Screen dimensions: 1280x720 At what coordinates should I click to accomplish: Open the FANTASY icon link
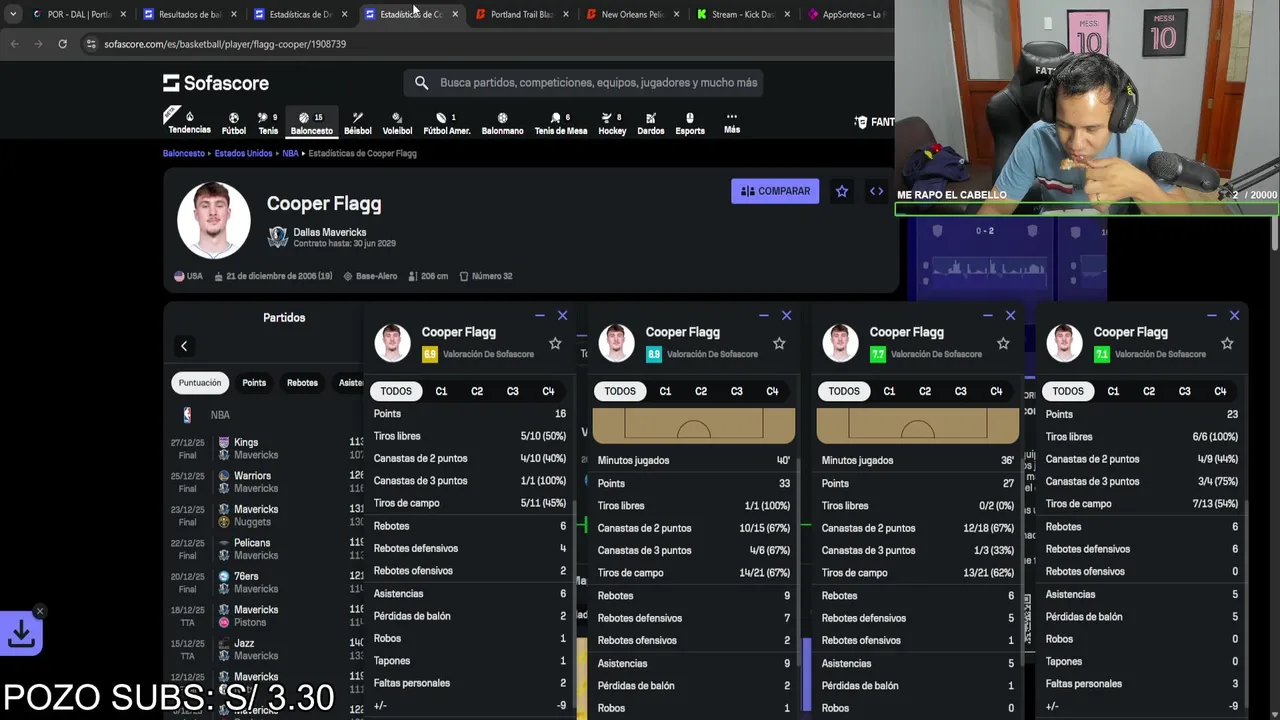tap(874, 122)
